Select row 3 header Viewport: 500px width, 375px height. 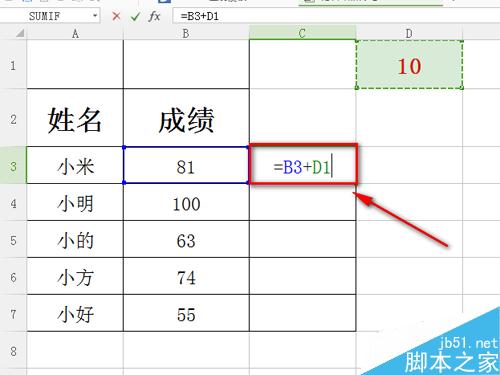tap(13, 165)
